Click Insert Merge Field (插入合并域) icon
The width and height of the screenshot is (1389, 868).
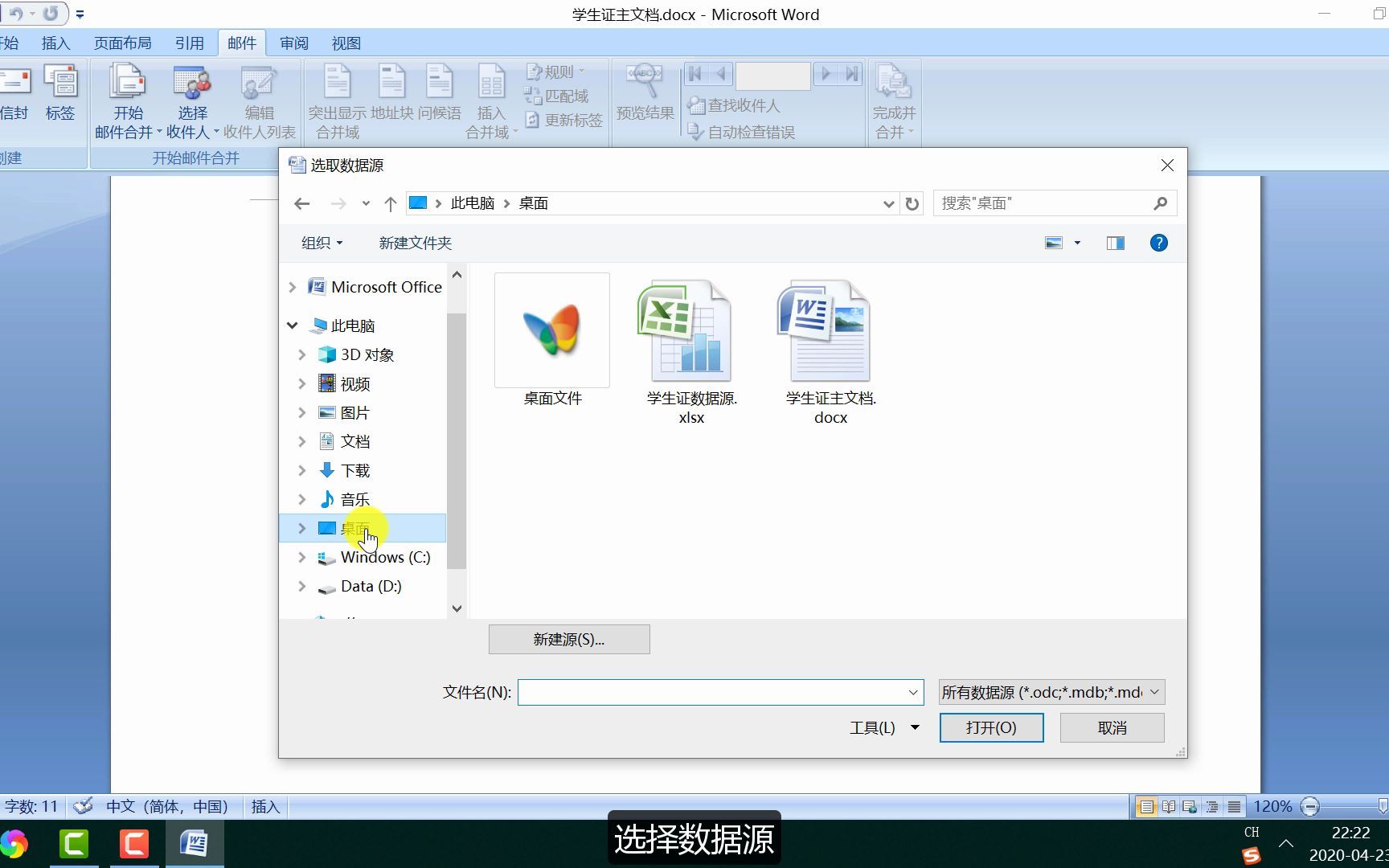pyautogui.click(x=491, y=101)
